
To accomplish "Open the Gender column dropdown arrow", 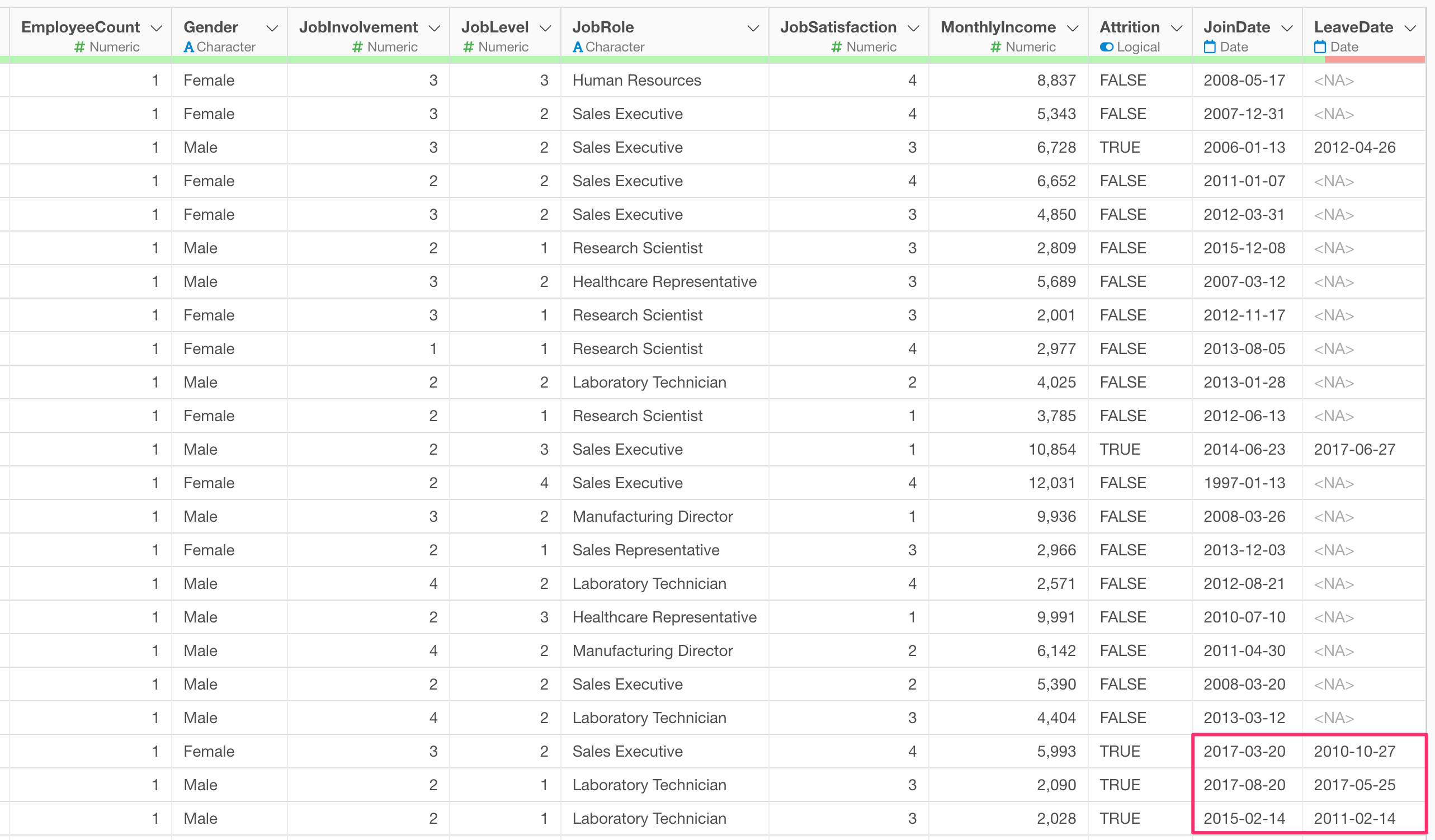I will [x=272, y=28].
